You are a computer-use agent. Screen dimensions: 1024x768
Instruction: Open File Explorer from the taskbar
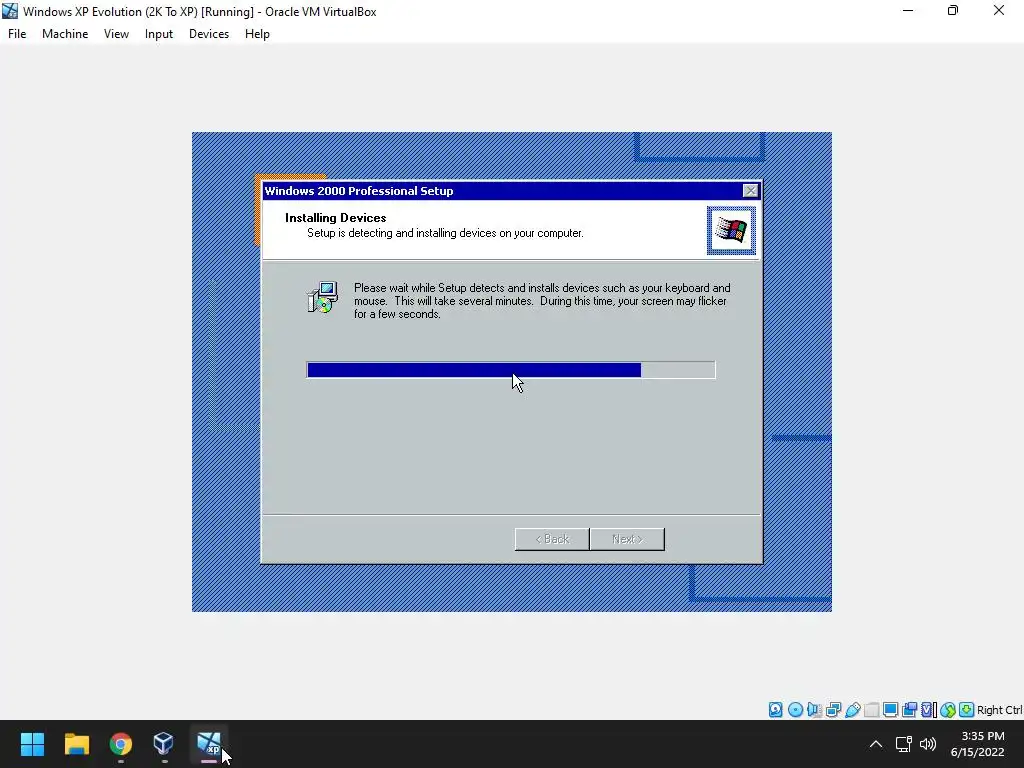pyautogui.click(x=76, y=744)
